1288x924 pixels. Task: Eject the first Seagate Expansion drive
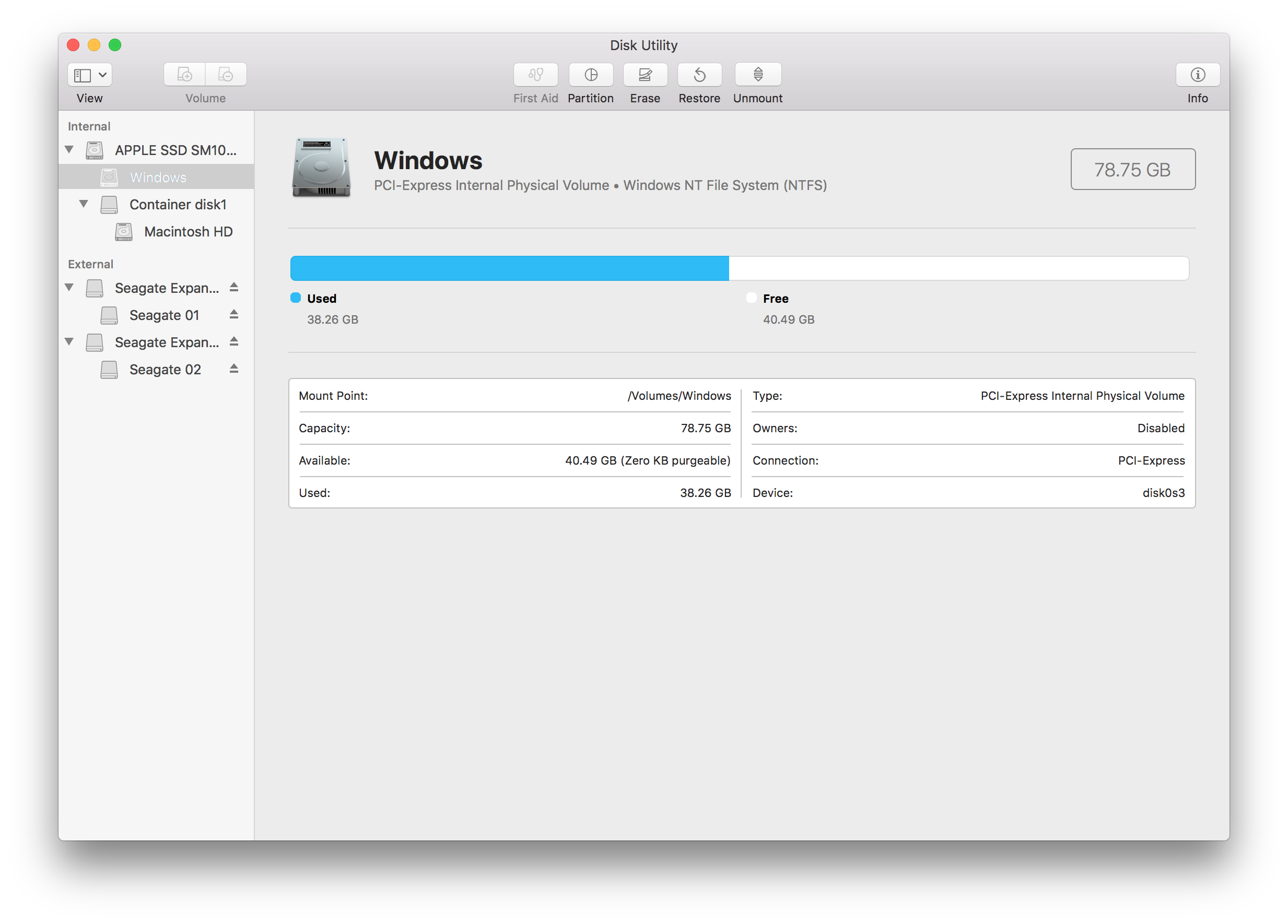233,287
